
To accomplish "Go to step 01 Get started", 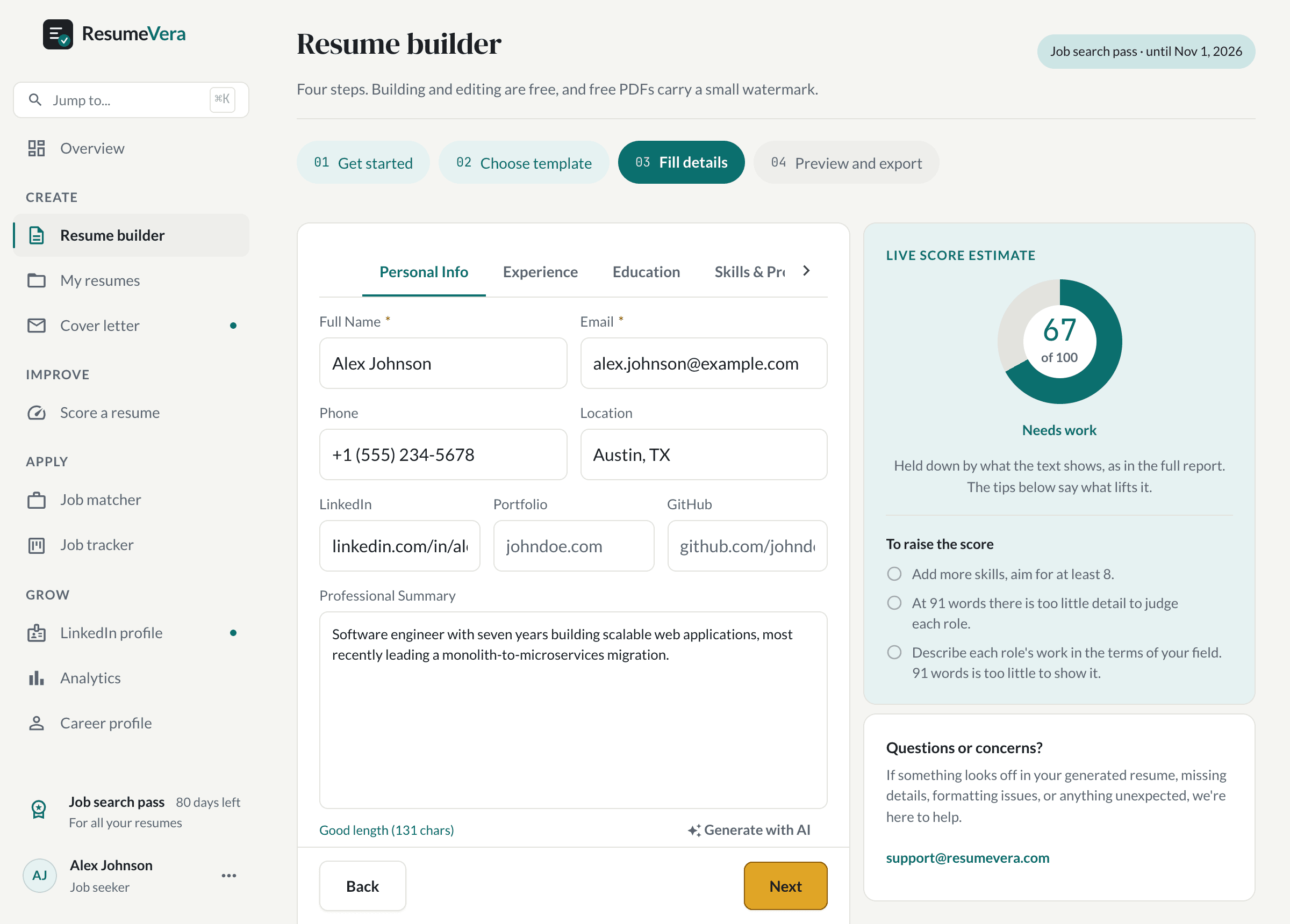I will point(363,163).
